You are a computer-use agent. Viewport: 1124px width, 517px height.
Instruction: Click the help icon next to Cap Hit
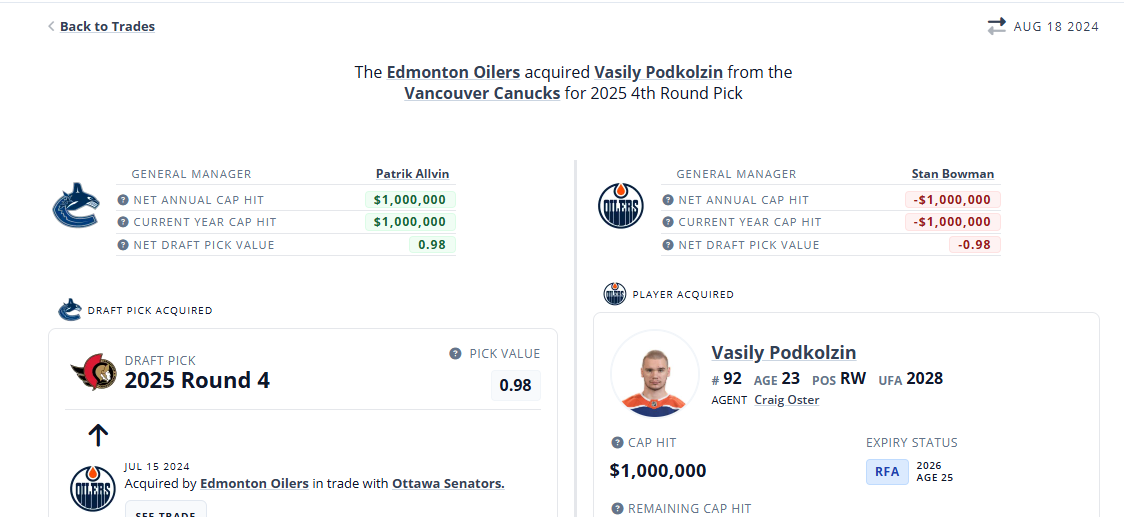[616, 442]
